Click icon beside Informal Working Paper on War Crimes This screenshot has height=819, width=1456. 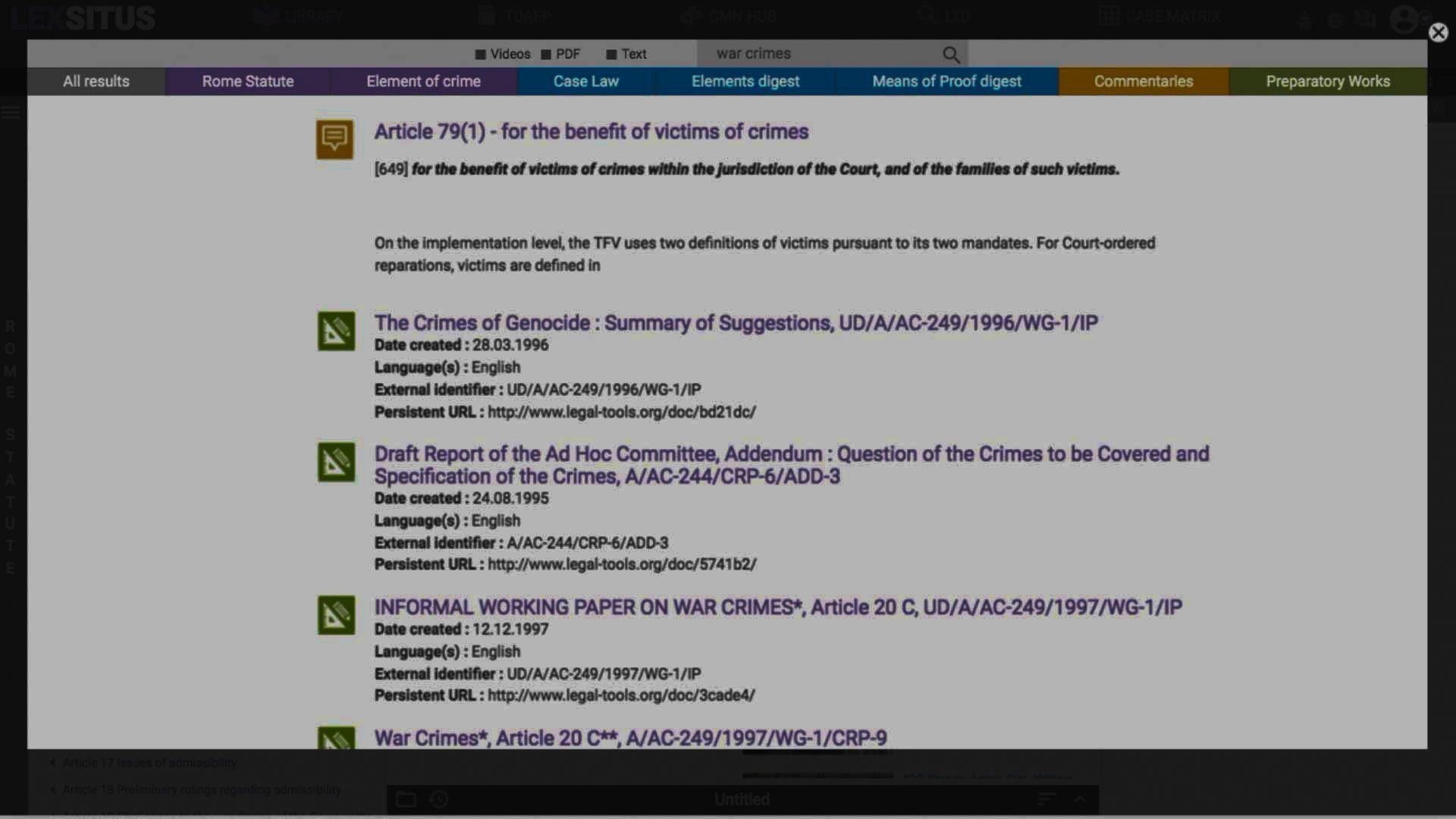pos(336,615)
